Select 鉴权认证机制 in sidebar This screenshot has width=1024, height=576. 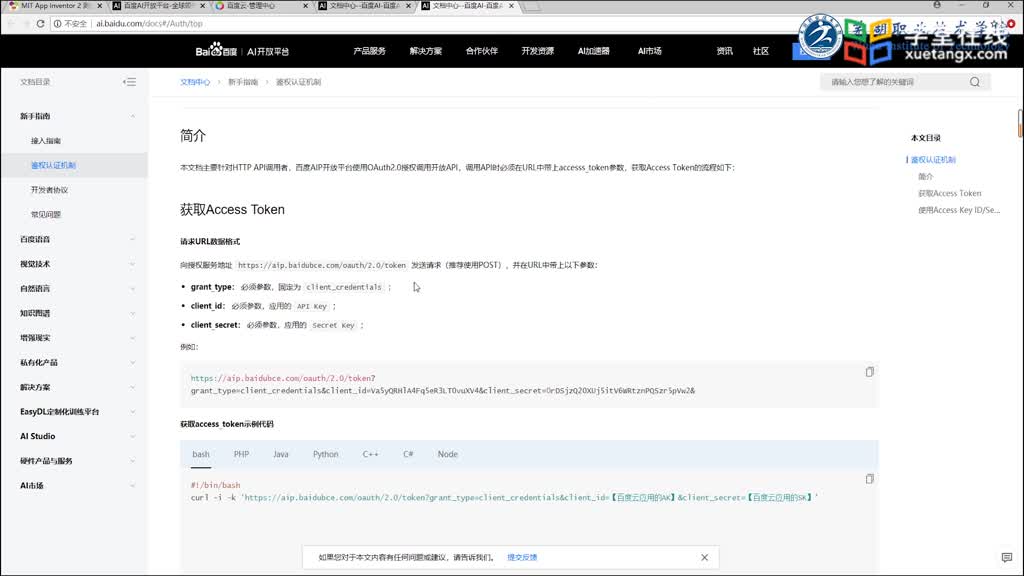pos(53,165)
